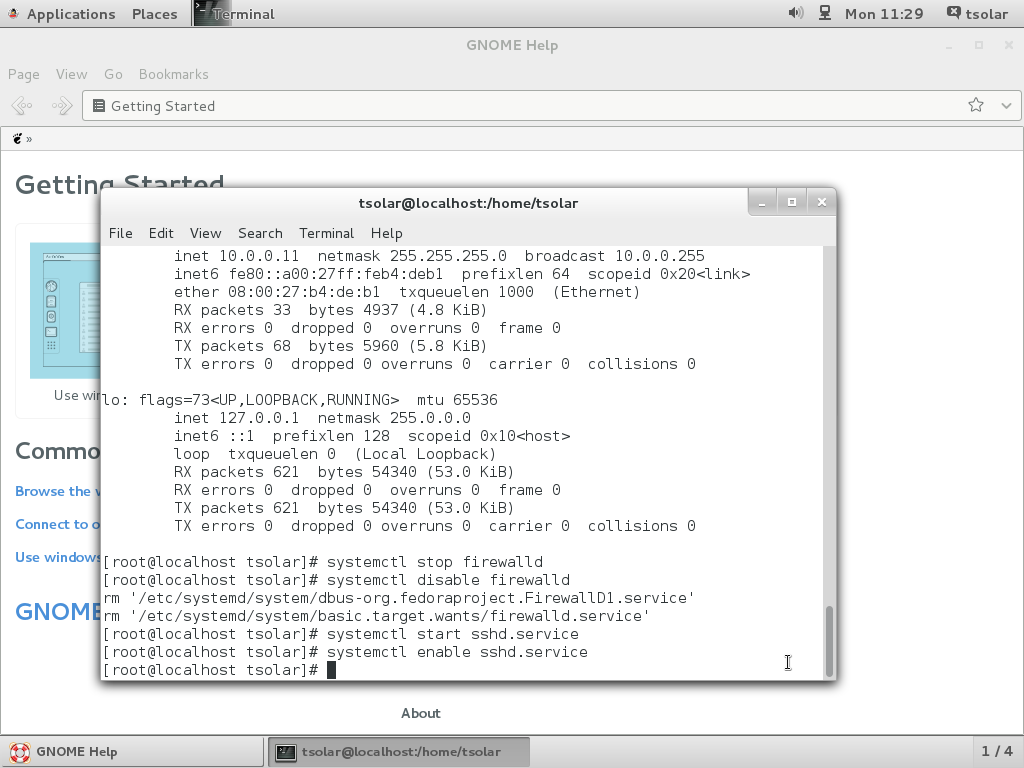Bookmark this page with the star icon

tap(976, 105)
